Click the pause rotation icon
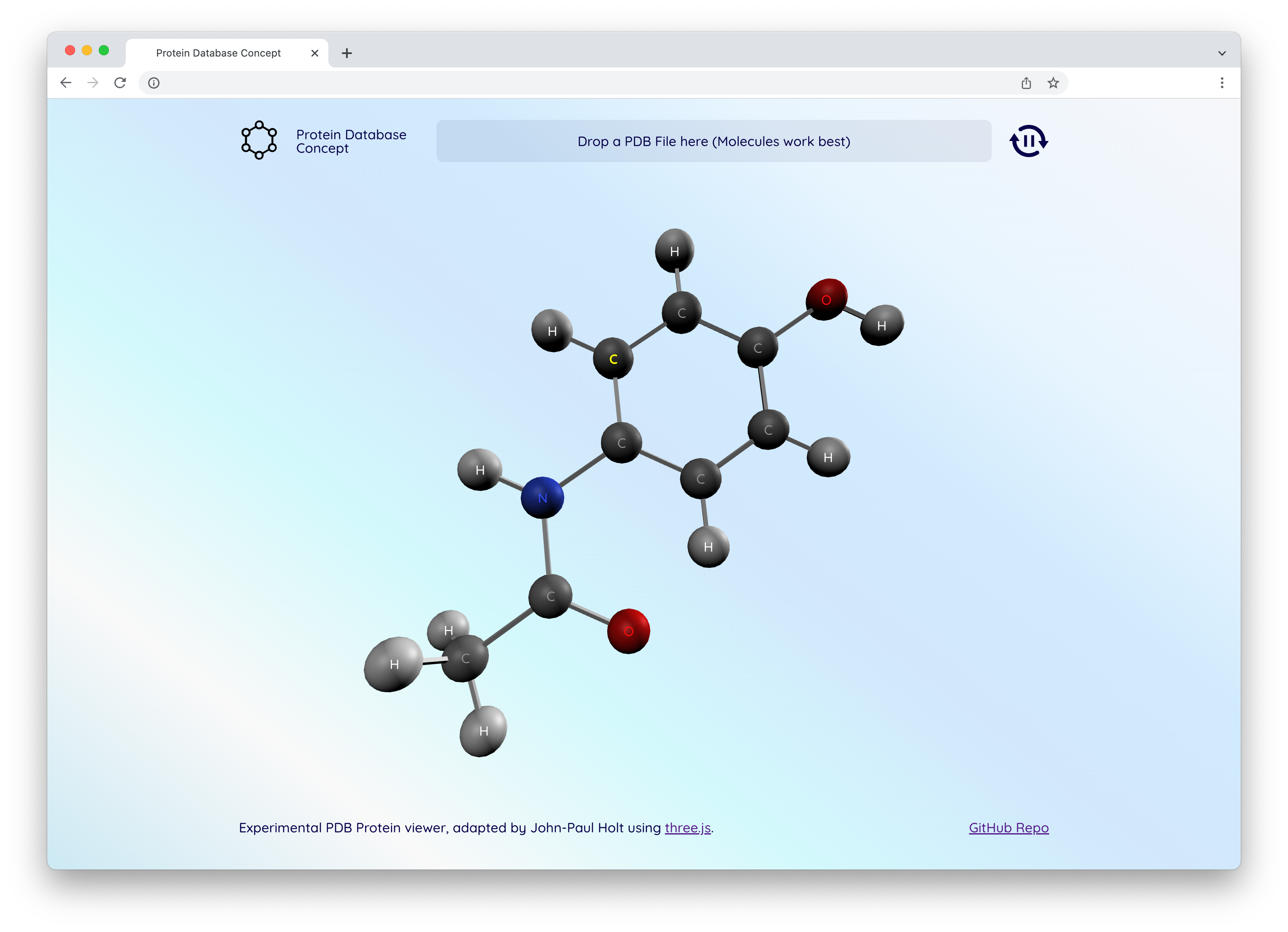The height and width of the screenshot is (932, 1288). (1028, 141)
